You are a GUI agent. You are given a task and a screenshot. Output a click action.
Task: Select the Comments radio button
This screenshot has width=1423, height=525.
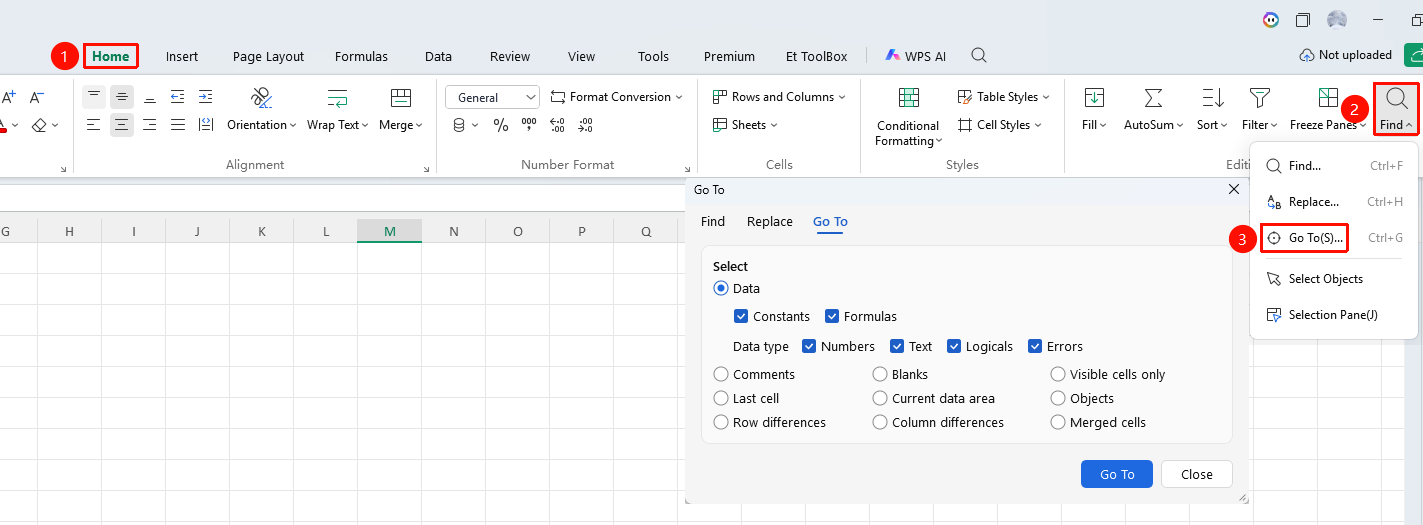click(x=721, y=374)
